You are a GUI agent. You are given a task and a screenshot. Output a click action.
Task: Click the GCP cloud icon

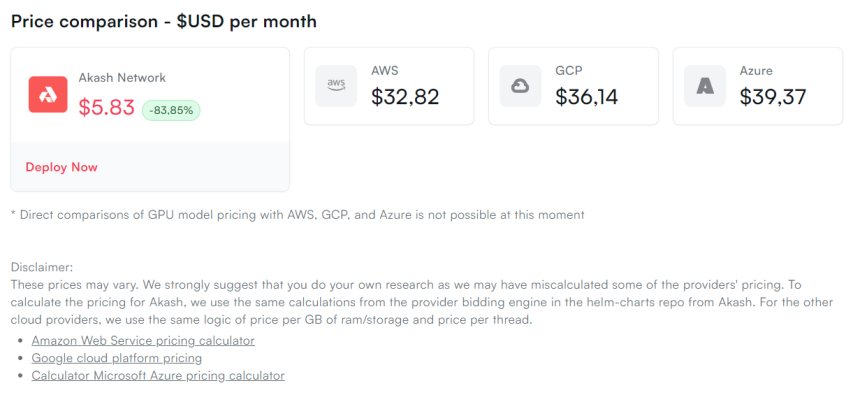(x=520, y=86)
